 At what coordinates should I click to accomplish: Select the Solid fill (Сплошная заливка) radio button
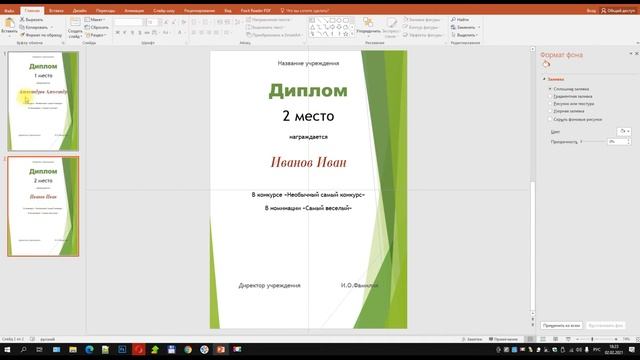pyautogui.click(x=550, y=89)
